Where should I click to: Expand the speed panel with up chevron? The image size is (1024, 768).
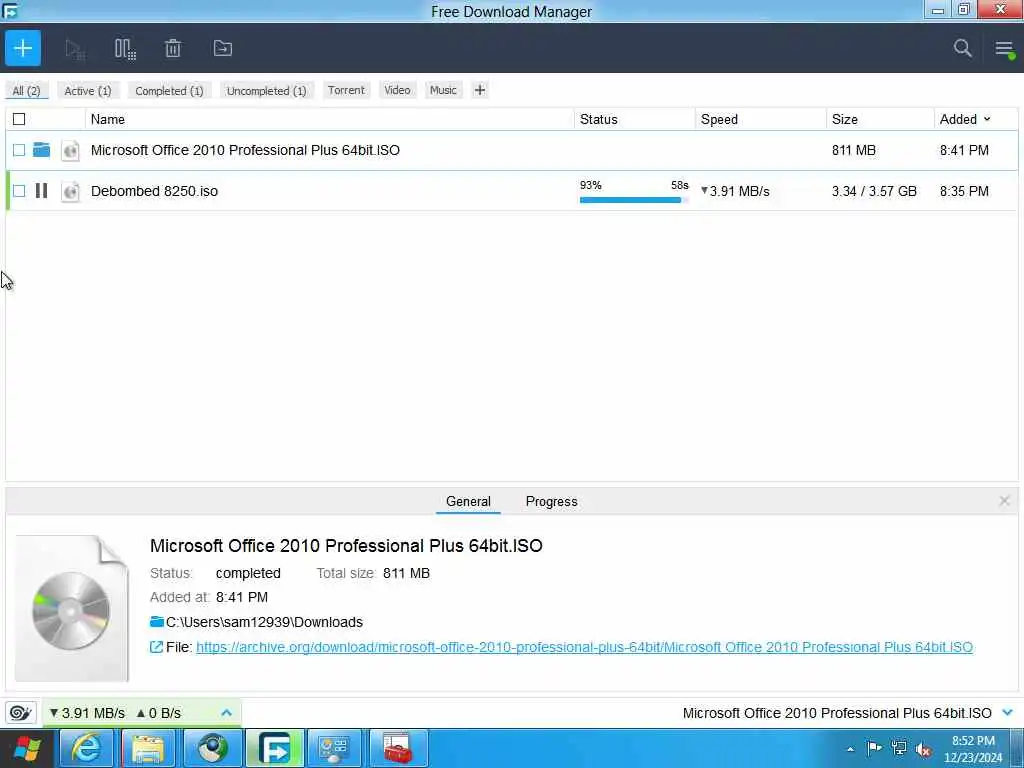click(x=227, y=712)
